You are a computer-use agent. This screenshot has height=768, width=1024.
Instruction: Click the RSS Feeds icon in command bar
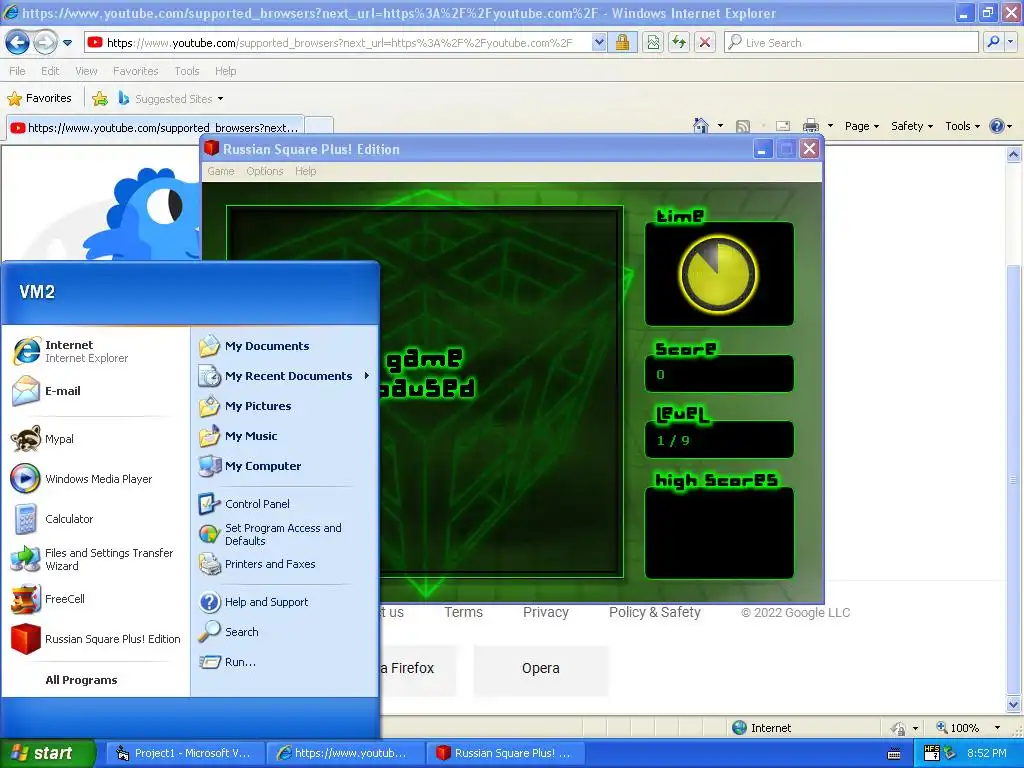(743, 126)
